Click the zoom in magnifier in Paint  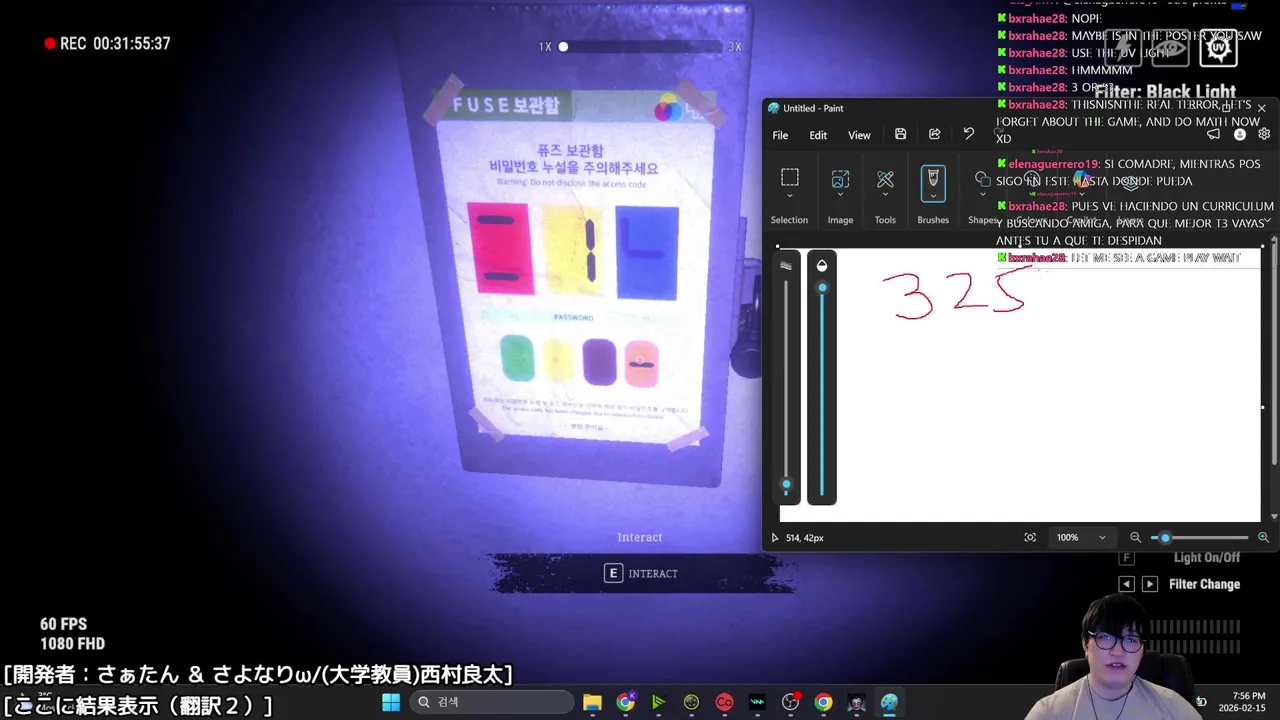coord(1263,537)
